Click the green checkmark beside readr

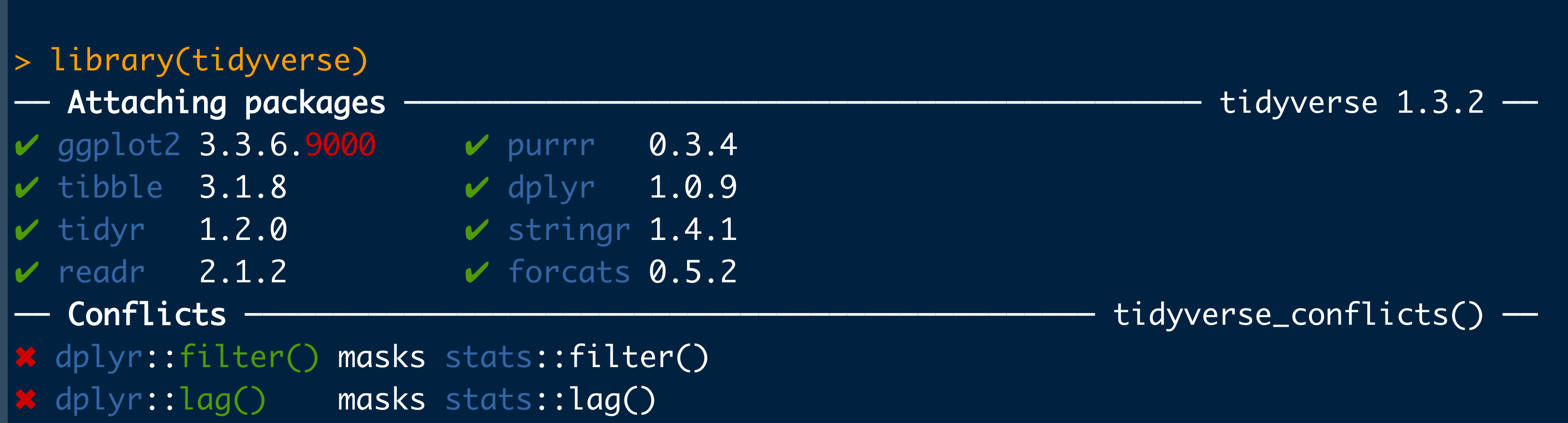pos(27,273)
